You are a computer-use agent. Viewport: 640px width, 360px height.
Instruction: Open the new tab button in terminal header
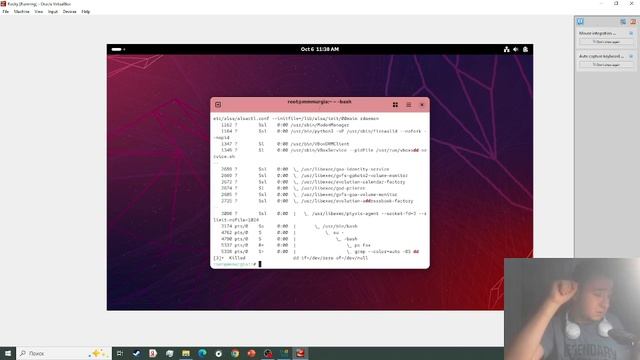(x=218, y=105)
